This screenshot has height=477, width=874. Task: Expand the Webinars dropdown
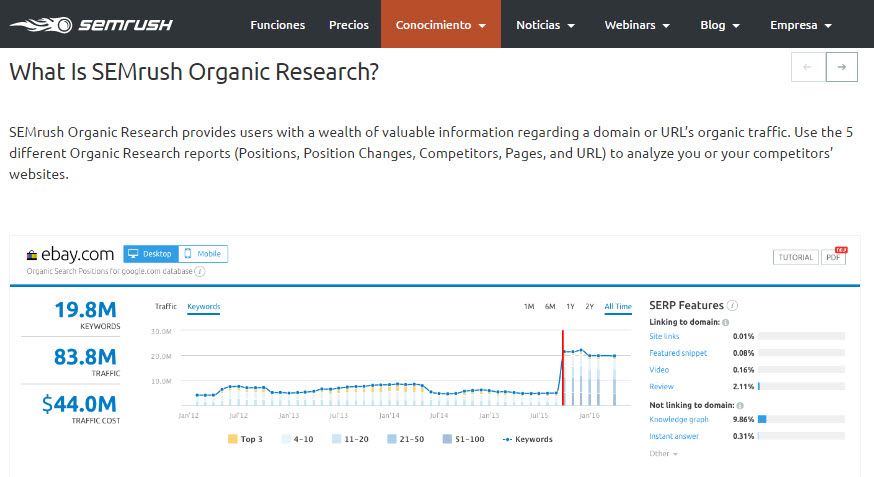637,25
